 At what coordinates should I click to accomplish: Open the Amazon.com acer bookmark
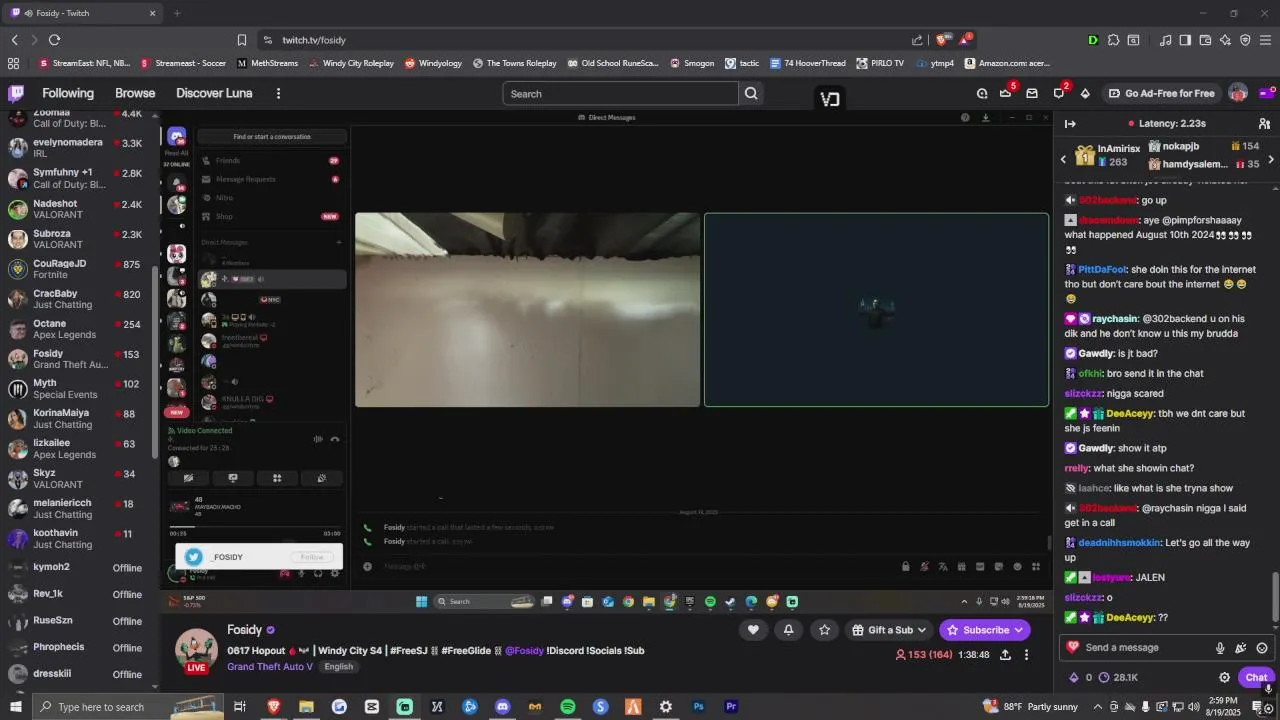coord(1006,63)
